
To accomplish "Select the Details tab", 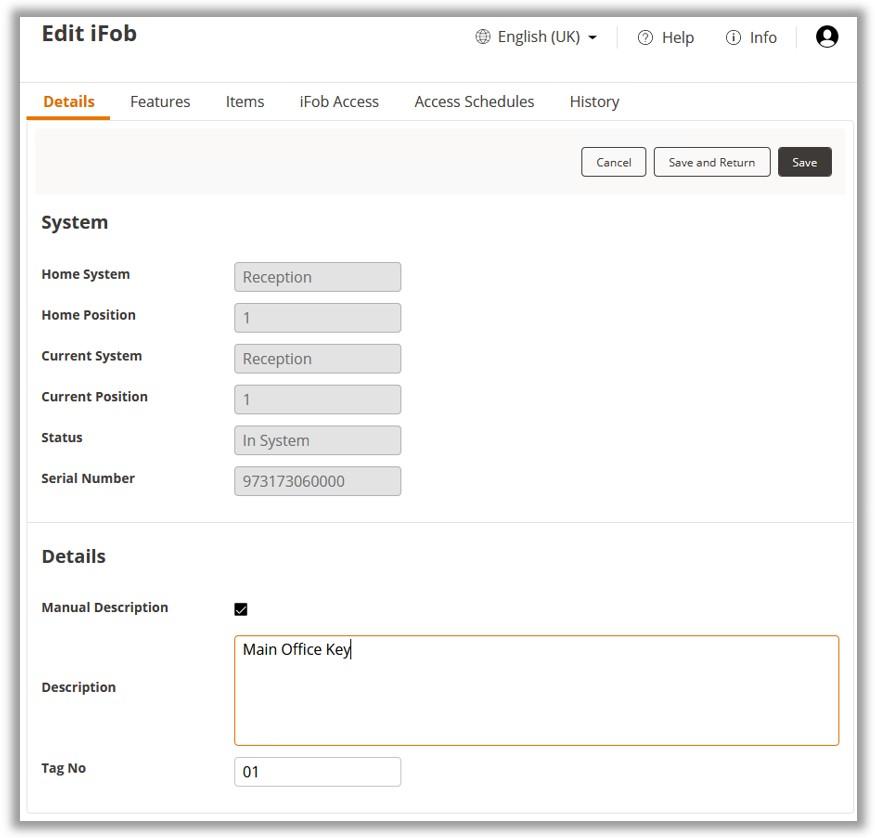I will [69, 102].
